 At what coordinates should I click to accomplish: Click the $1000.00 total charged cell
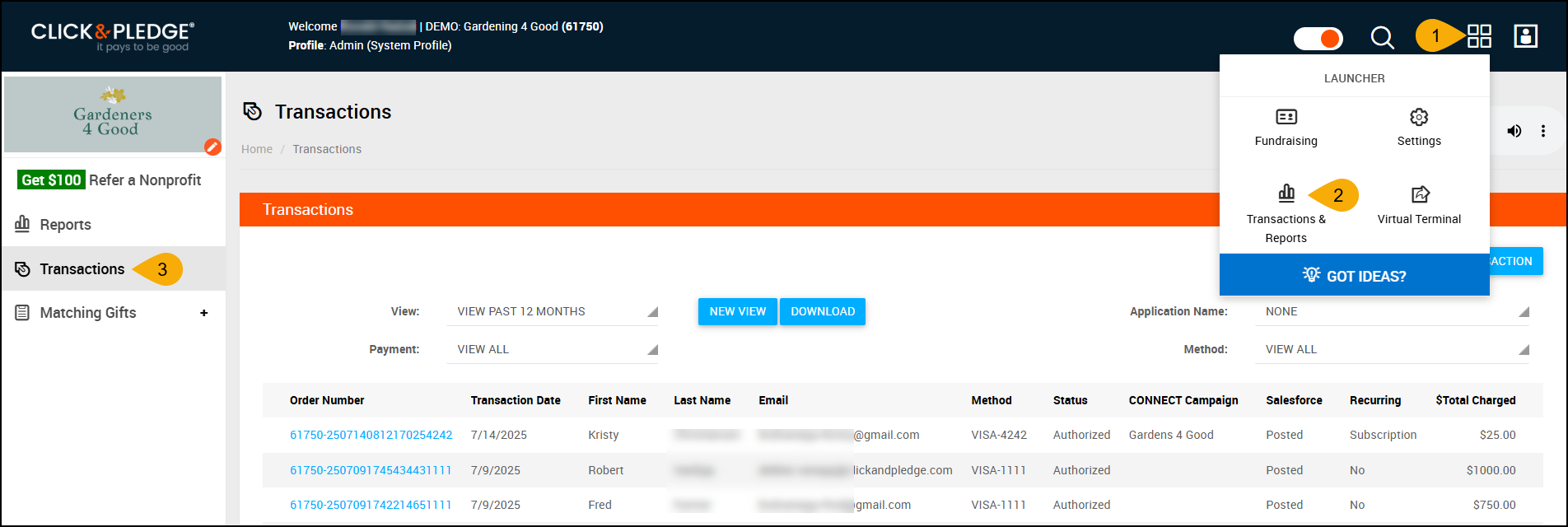pyautogui.click(x=1491, y=470)
